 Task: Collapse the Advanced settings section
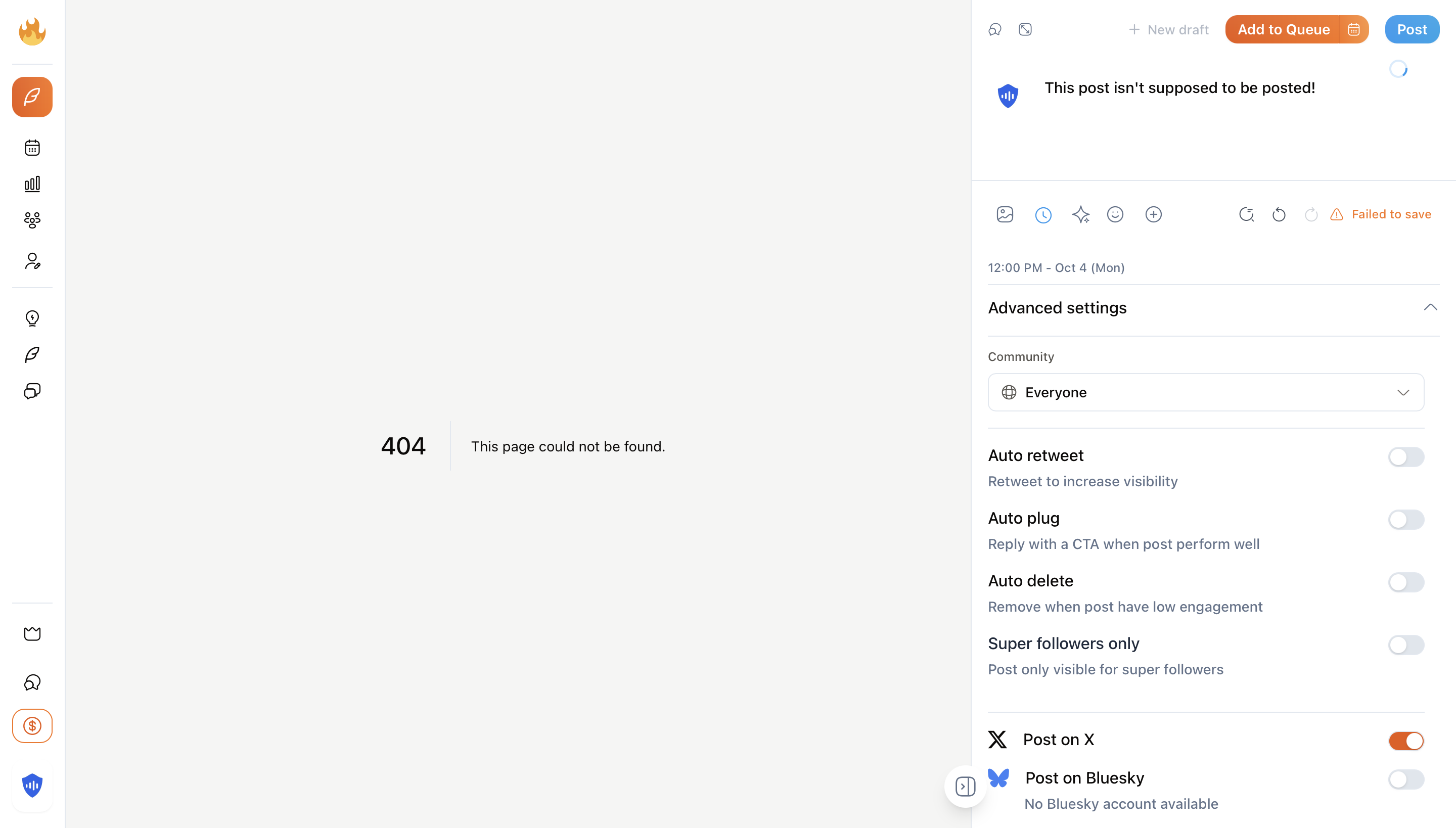pyautogui.click(x=1430, y=307)
